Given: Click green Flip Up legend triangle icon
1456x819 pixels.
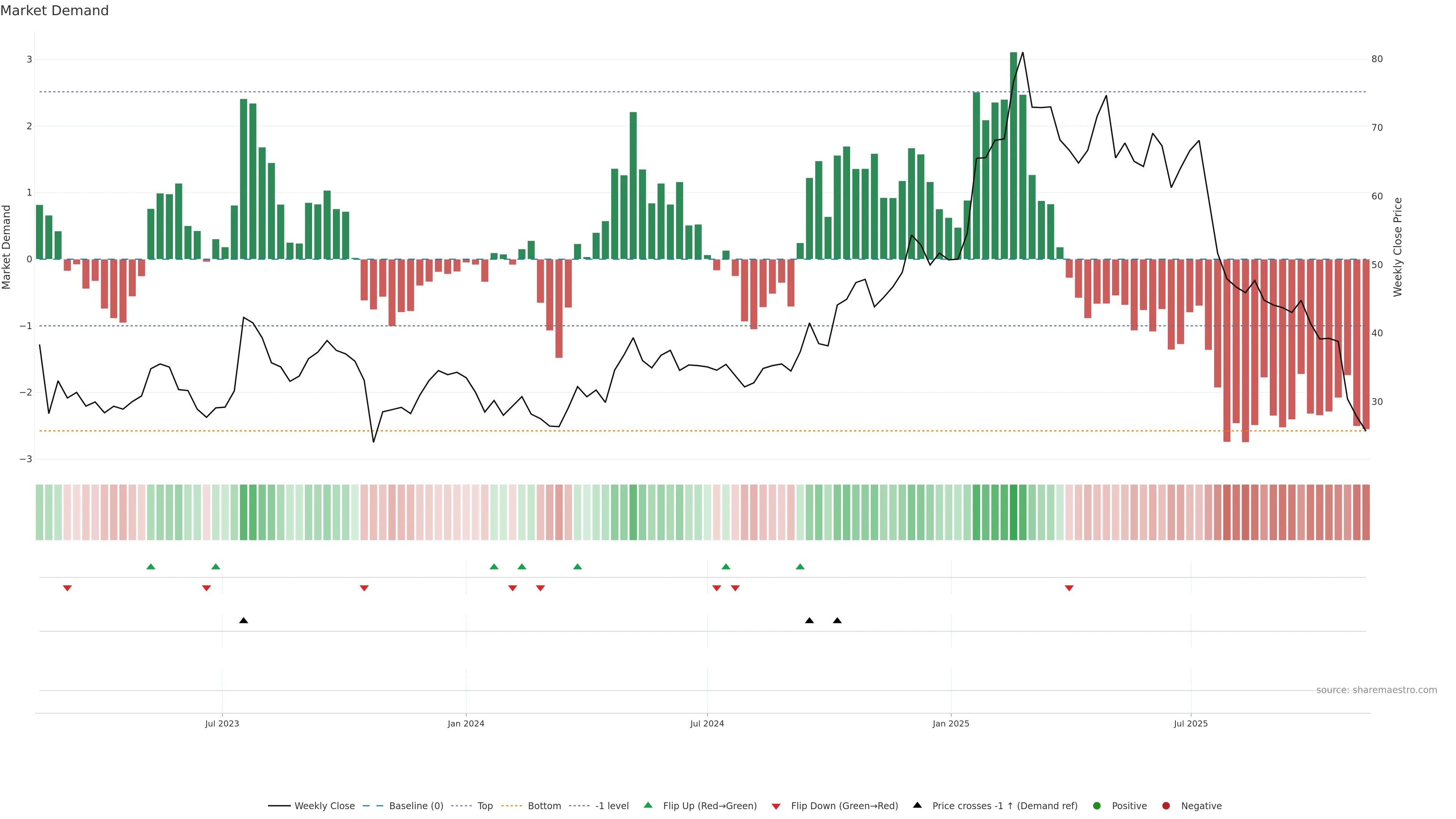Looking at the screenshot, I should pos(648,805).
